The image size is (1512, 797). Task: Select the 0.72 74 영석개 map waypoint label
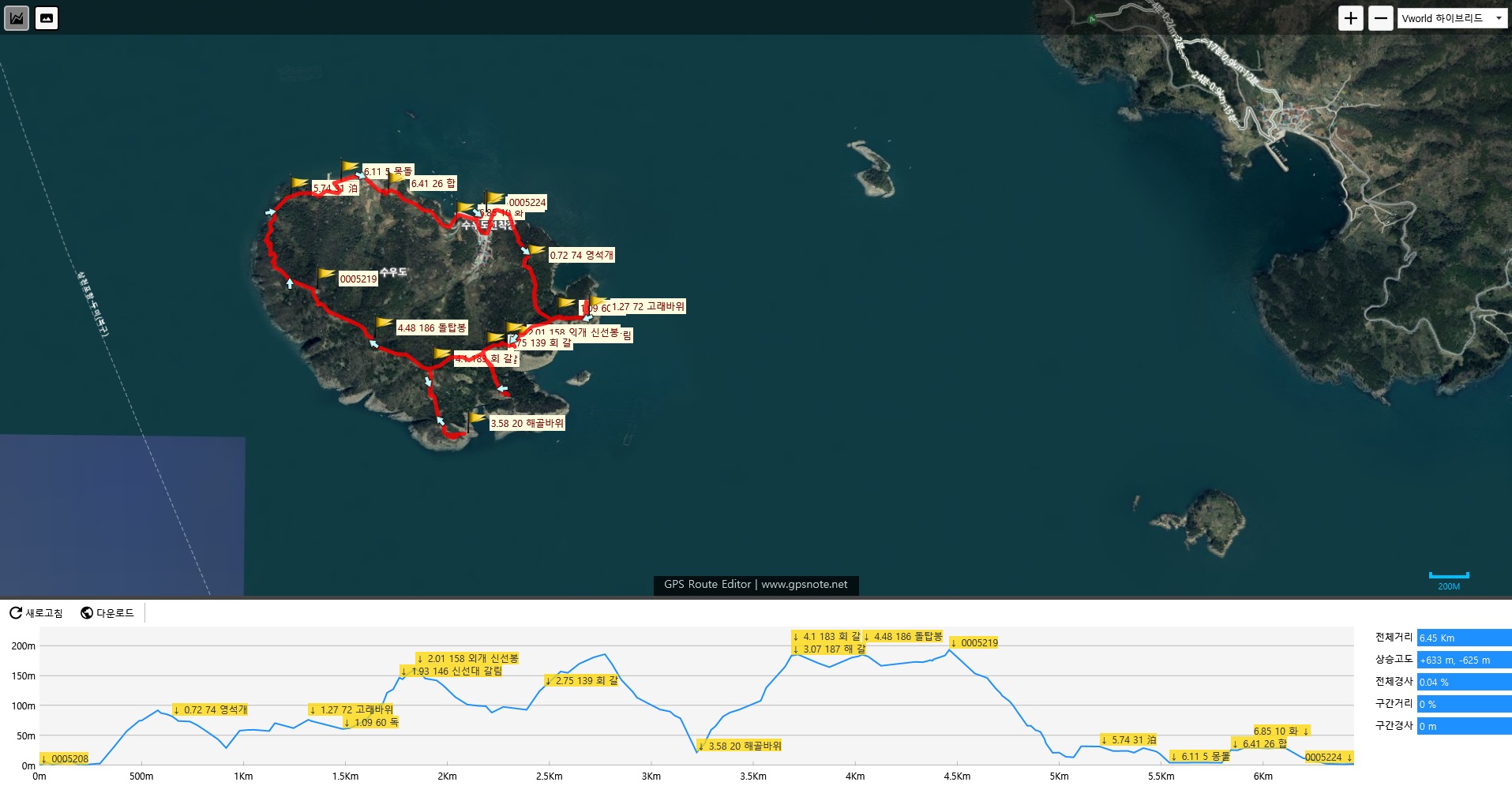581,255
